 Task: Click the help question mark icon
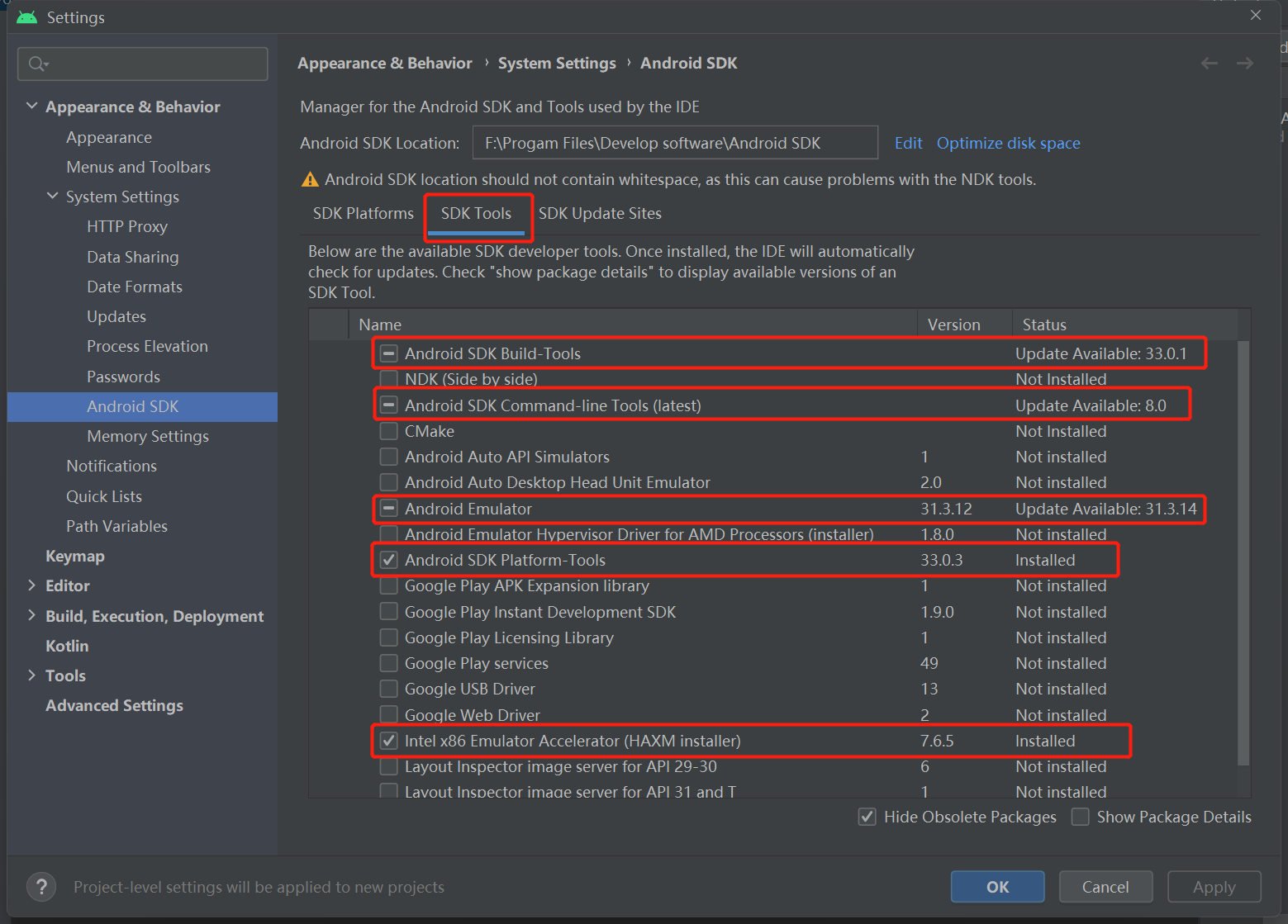(x=41, y=887)
